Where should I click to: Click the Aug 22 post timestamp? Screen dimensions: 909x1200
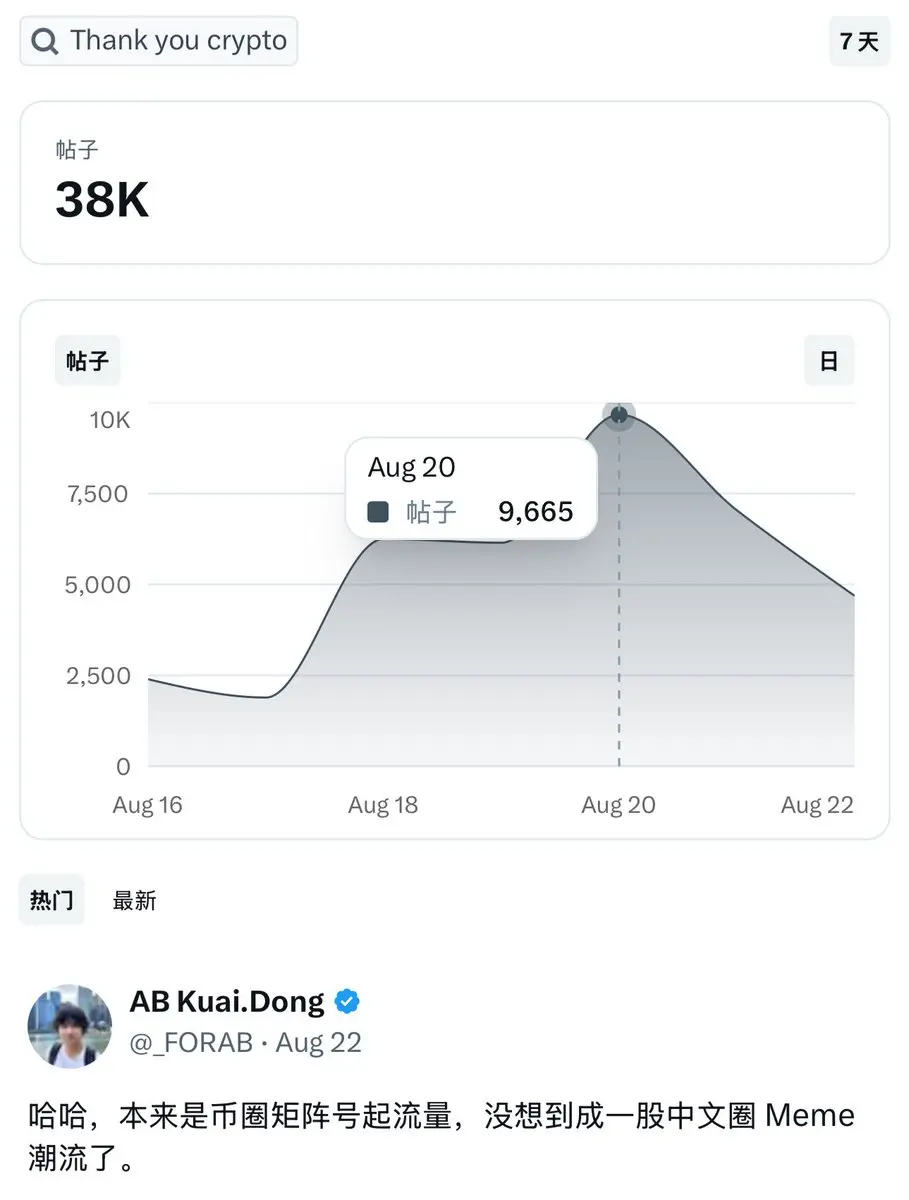pos(318,1043)
